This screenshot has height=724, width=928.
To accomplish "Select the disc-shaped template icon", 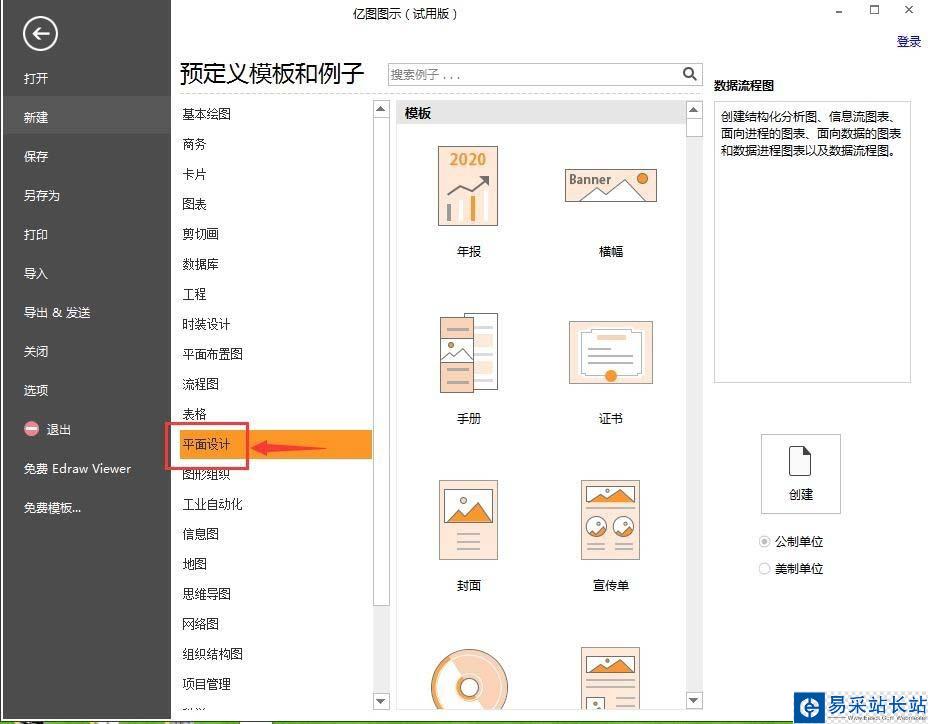I will point(469,678).
